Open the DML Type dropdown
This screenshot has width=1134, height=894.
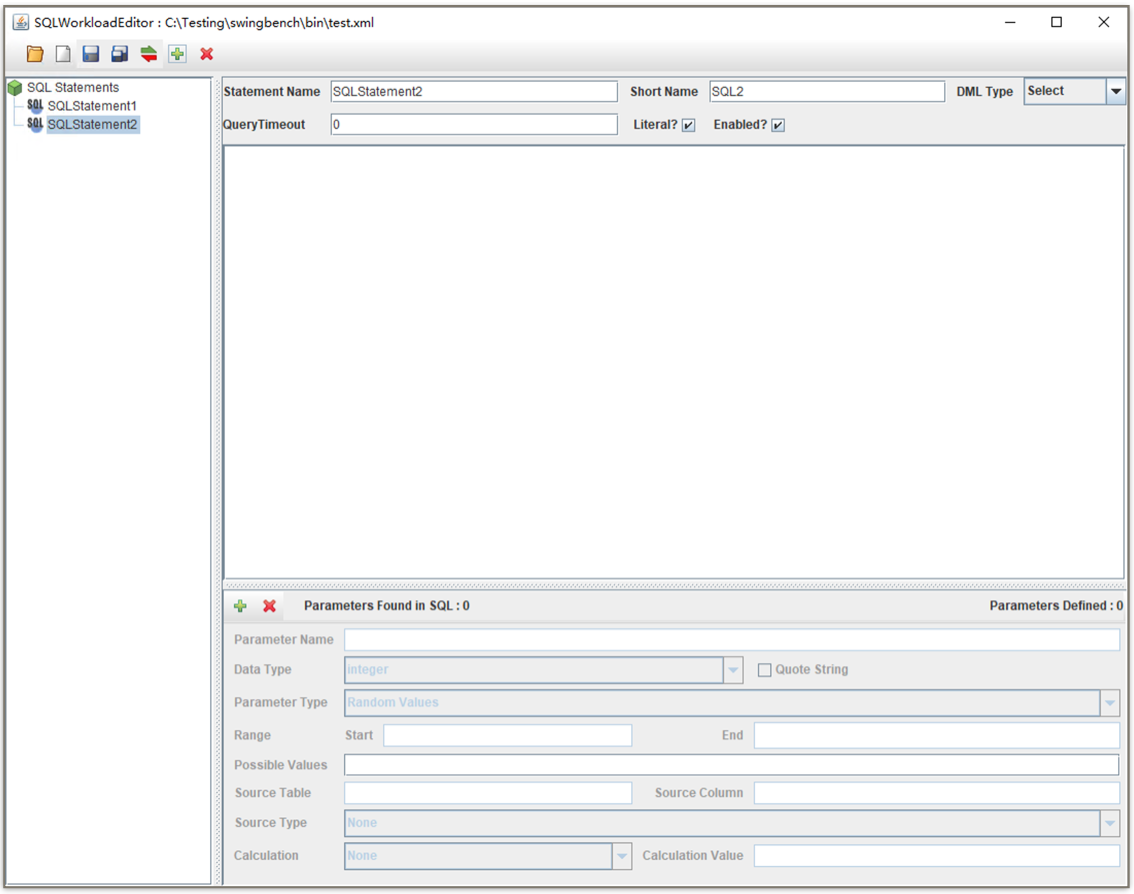coord(1115,91)
